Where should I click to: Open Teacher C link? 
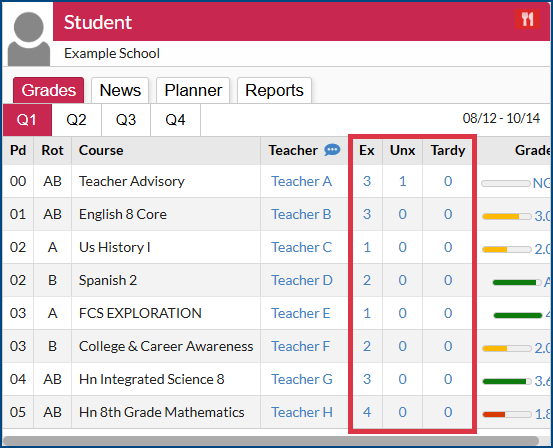pos(302,247)
